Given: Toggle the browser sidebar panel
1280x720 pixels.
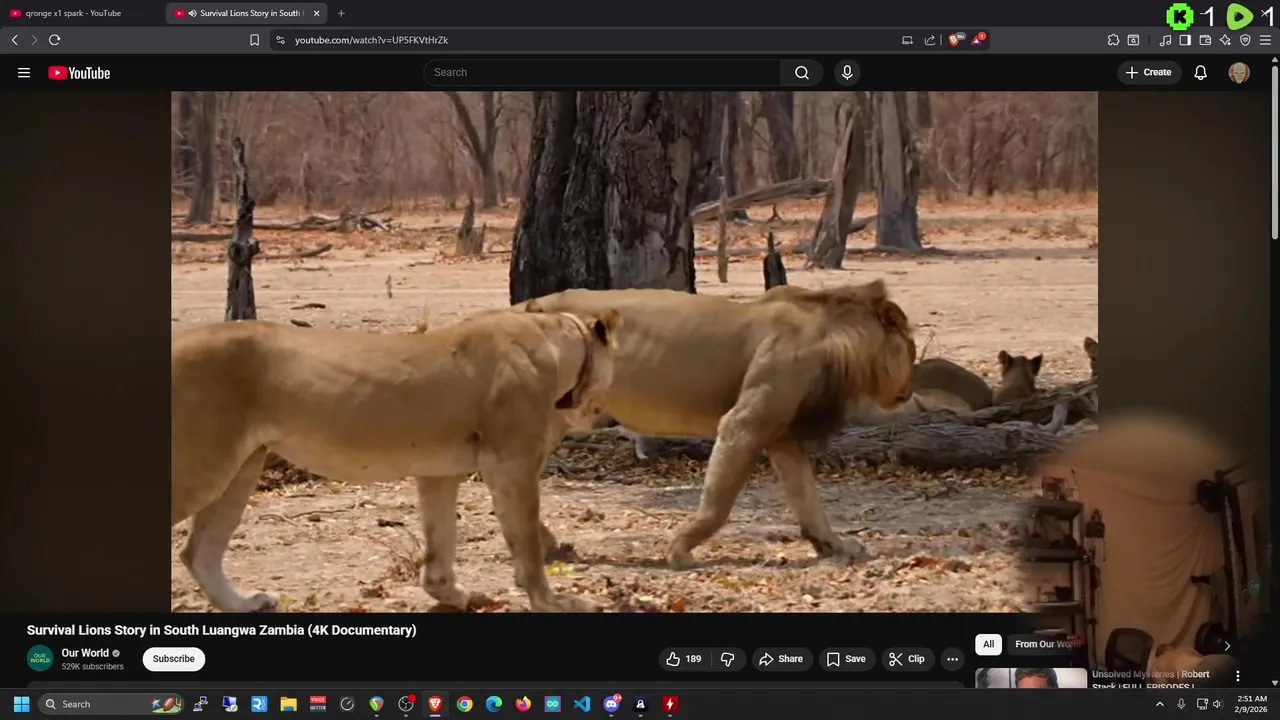Looking at the screenshot, I should point(1185,40).
